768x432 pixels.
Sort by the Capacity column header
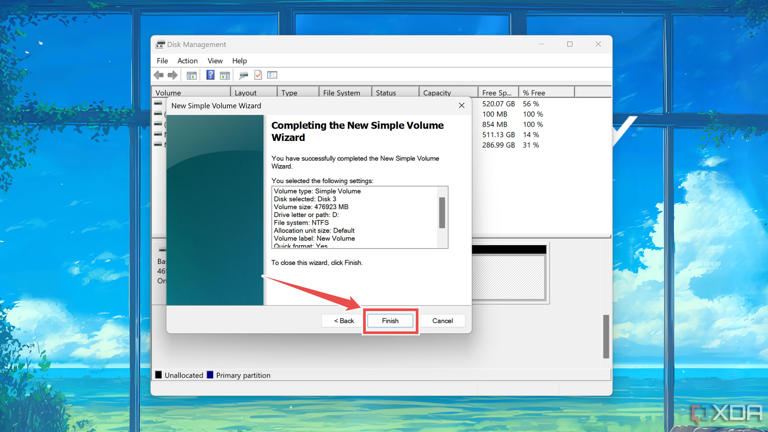447,93
